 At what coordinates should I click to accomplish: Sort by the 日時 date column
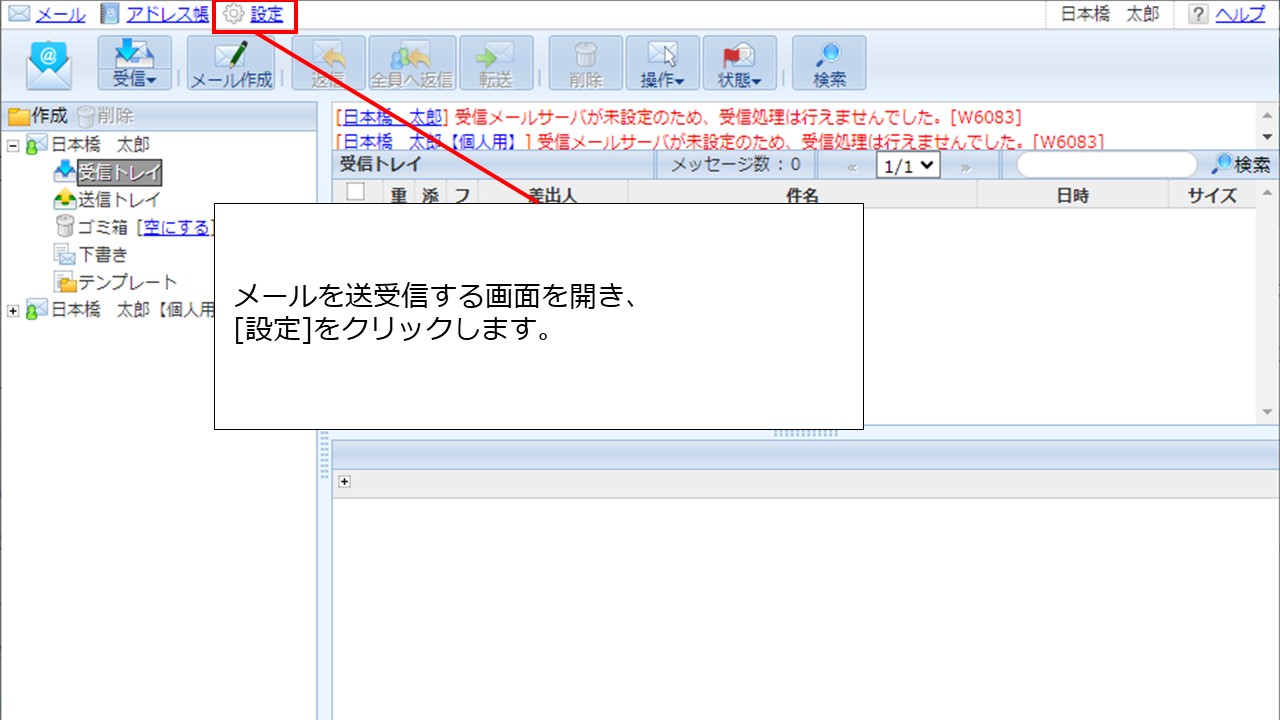1073,195
